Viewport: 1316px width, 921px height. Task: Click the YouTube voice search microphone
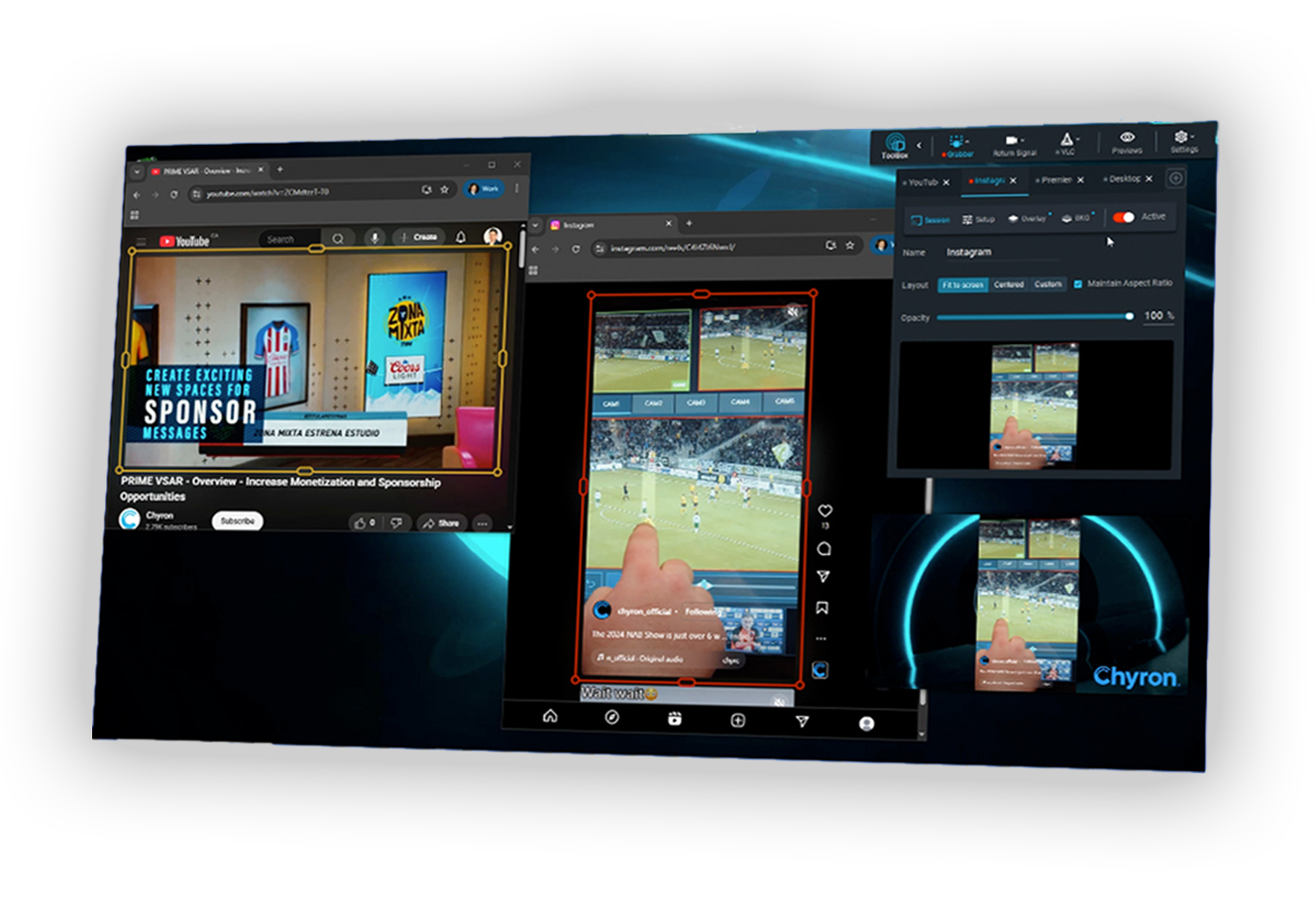point(375,238)
